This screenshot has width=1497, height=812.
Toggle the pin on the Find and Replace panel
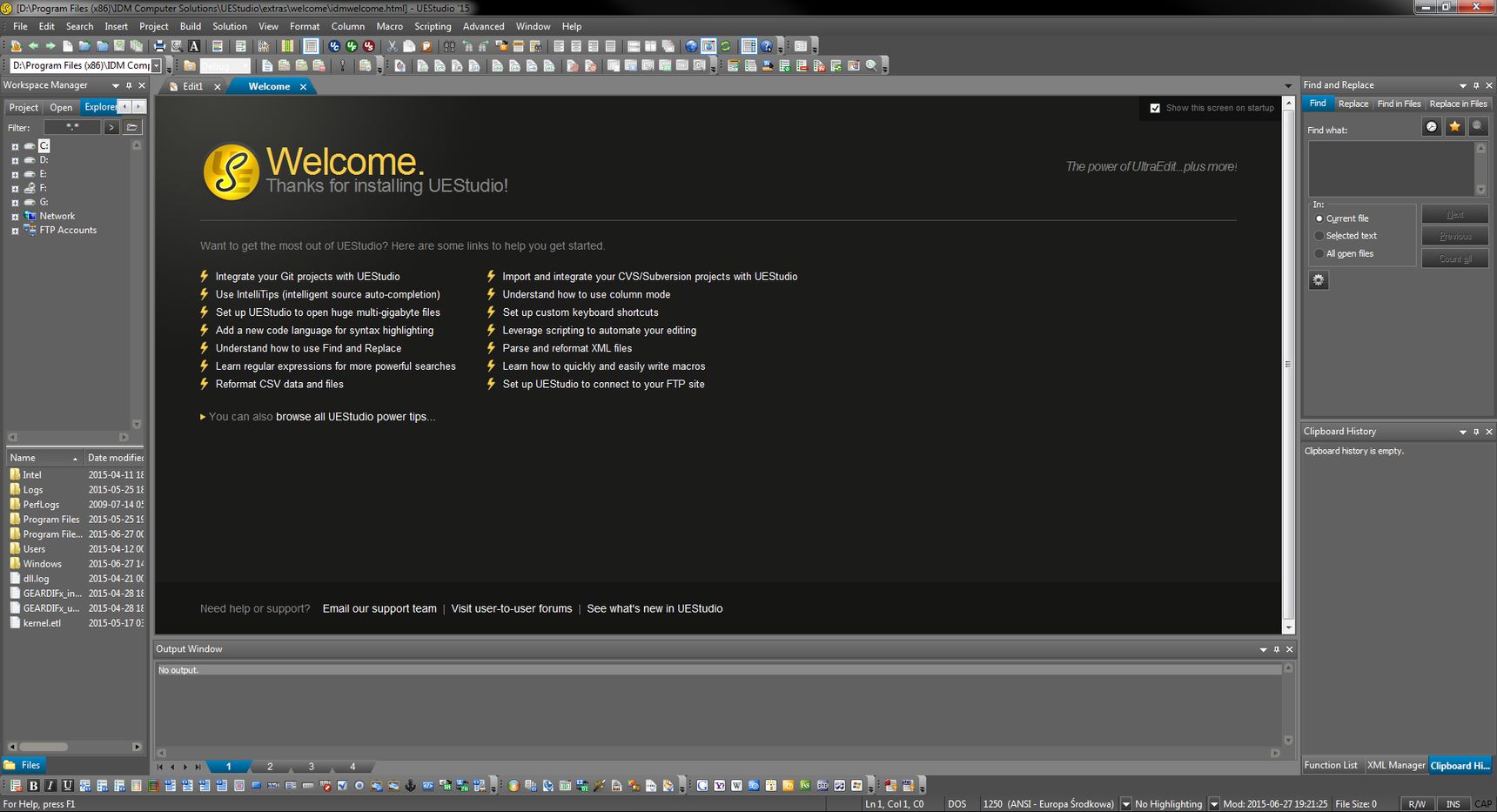[1476, 85]
